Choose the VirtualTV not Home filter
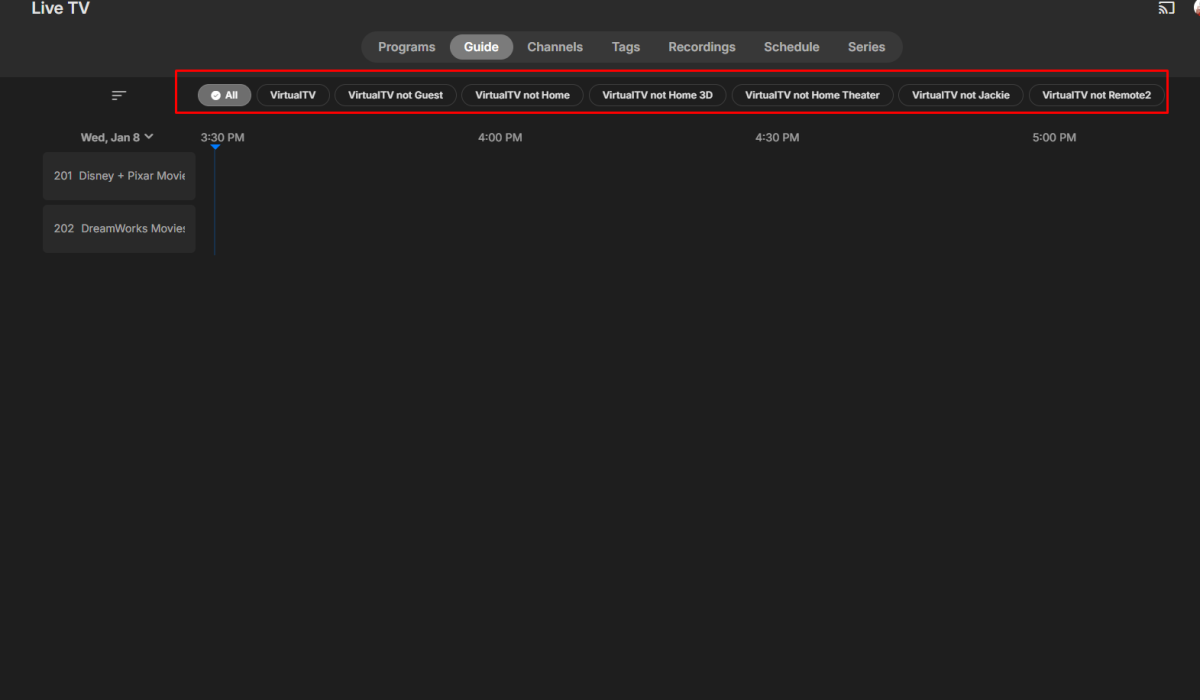Screen dimensions: 1200x700 click(x=523, y=95)
